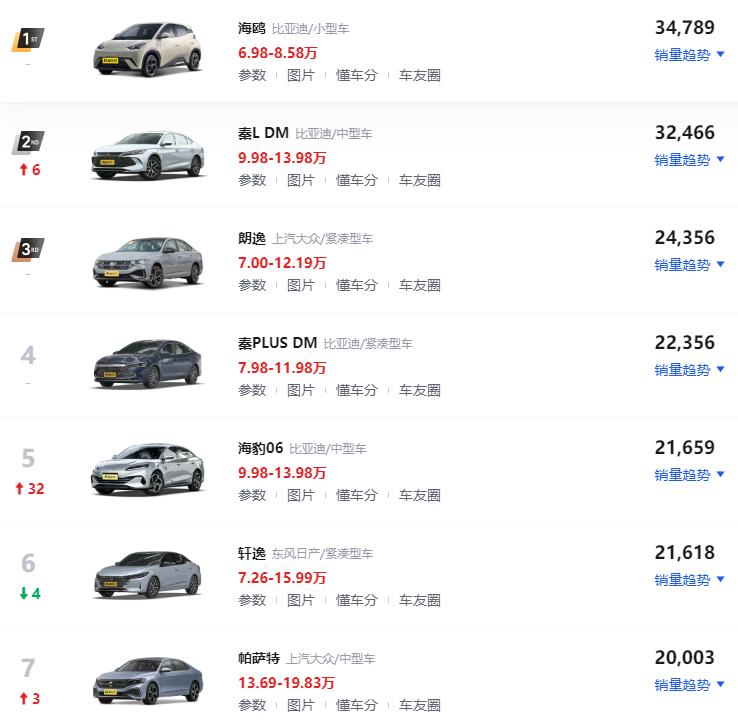
Task: Open 图片 for 轩逸
Action: tap(300, 600)
